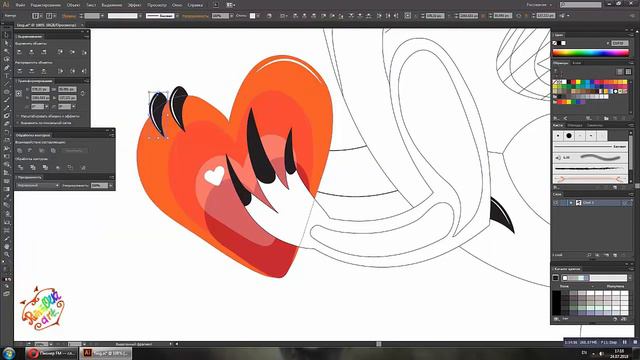Click Horizontal Distribute Right icon
This screenshot has width=640, height=360.
tap(84, 71)
